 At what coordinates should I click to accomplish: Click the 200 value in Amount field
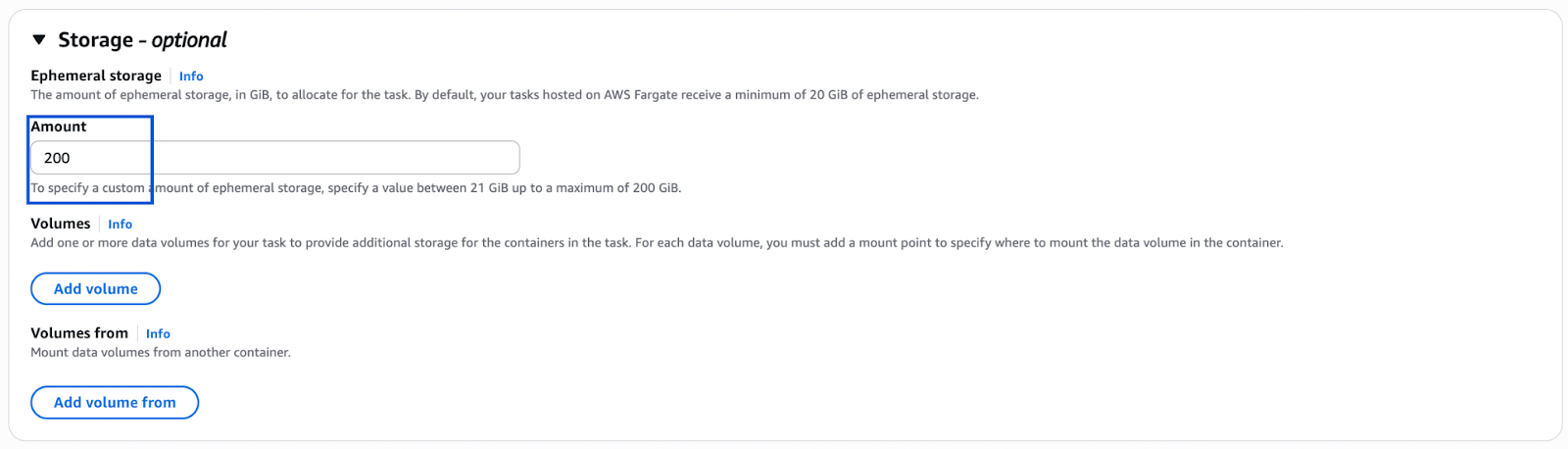pos(57,158)
